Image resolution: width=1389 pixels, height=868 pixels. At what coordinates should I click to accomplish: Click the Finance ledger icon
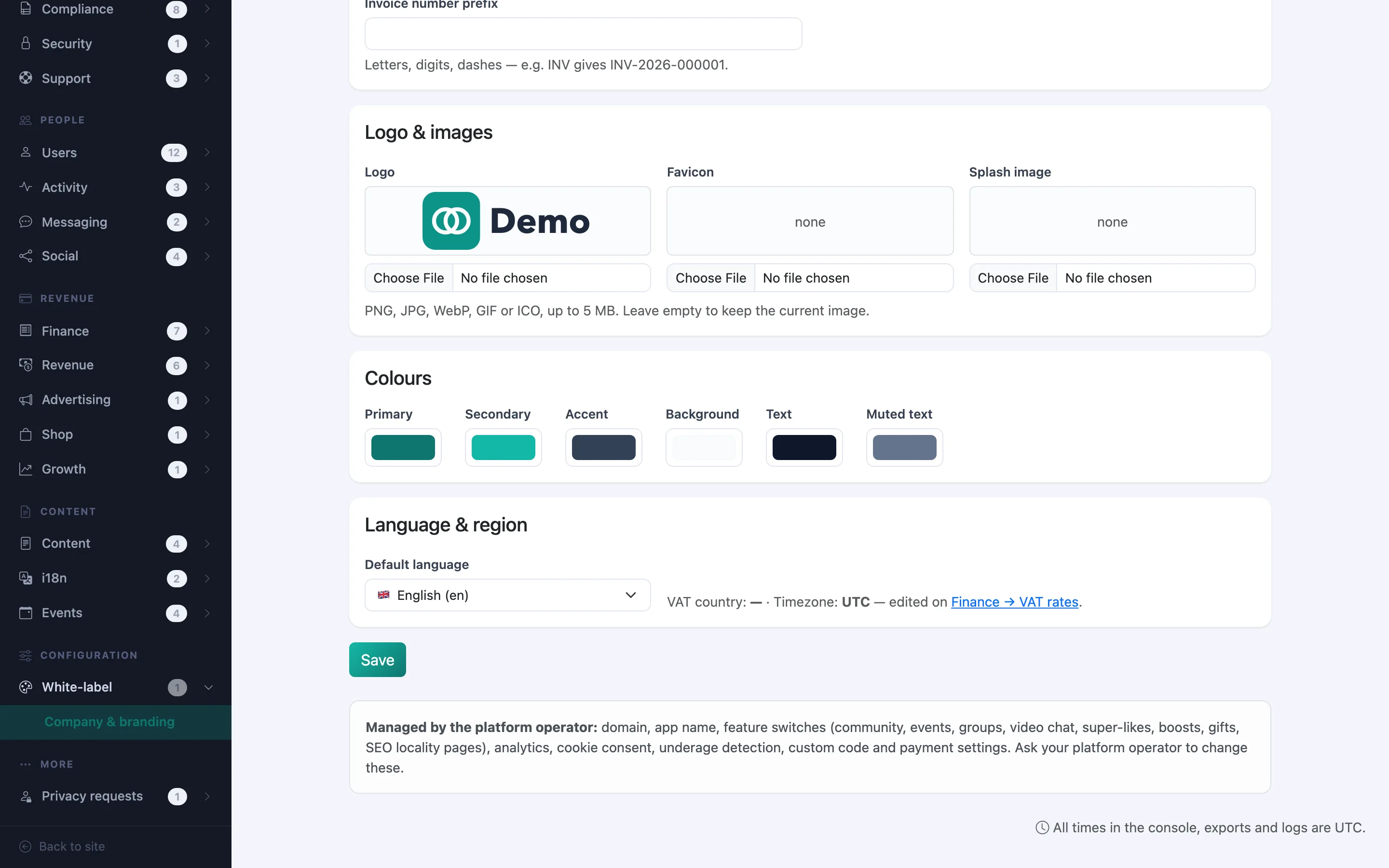pyautogui.click(x=25, y=331)
